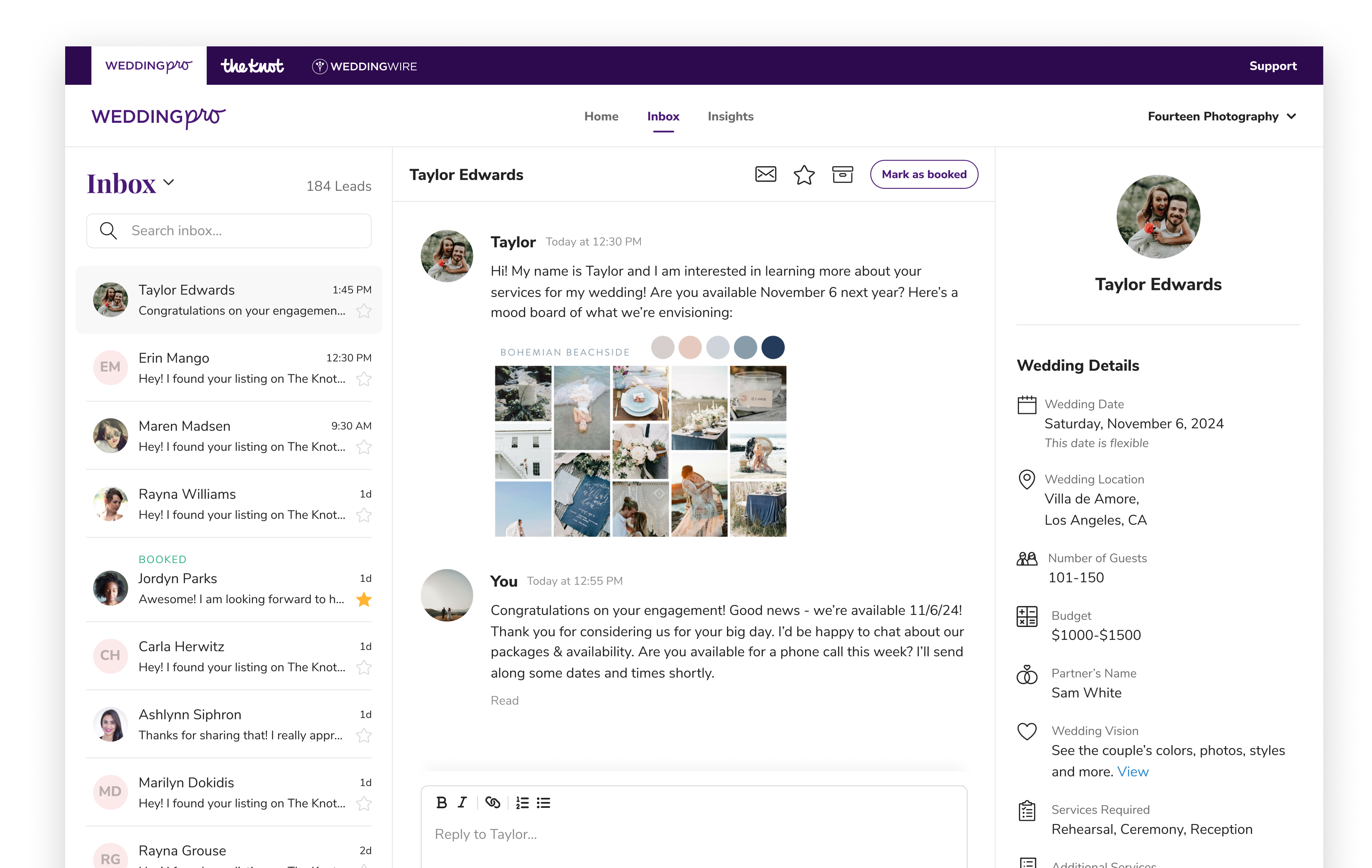The image size is (1372, 868).
Task: Open Carla Herwitz conversation
Action: point(229,656)
